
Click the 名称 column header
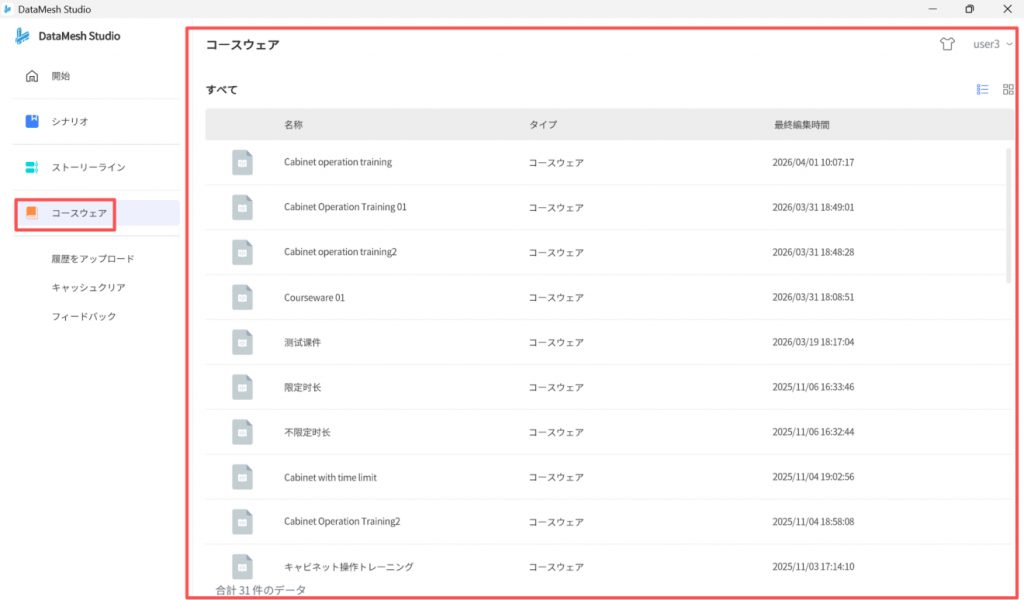click(293, 125)
